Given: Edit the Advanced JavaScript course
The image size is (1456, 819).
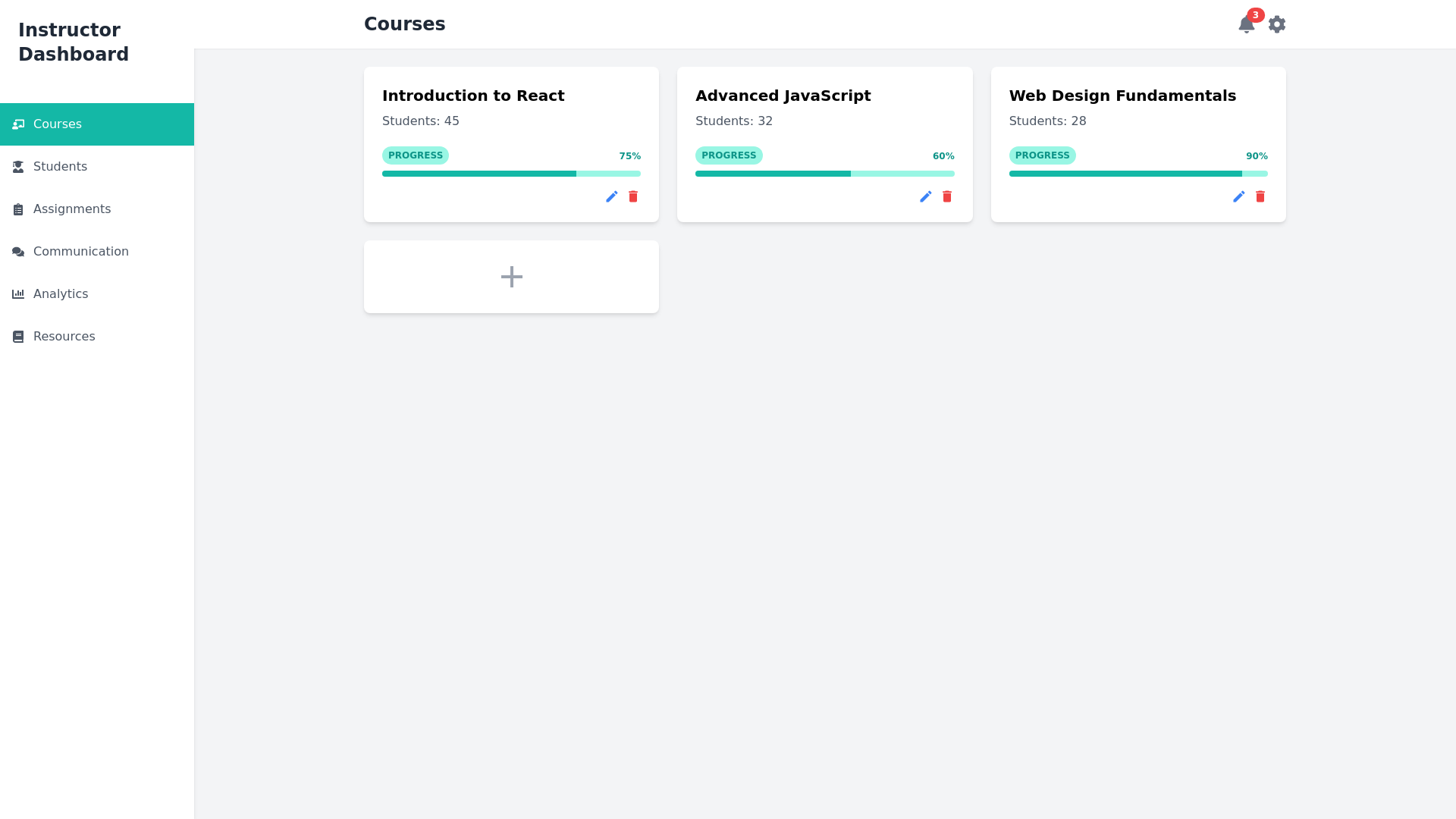Looking at the screenshot, I should [926, 196].
